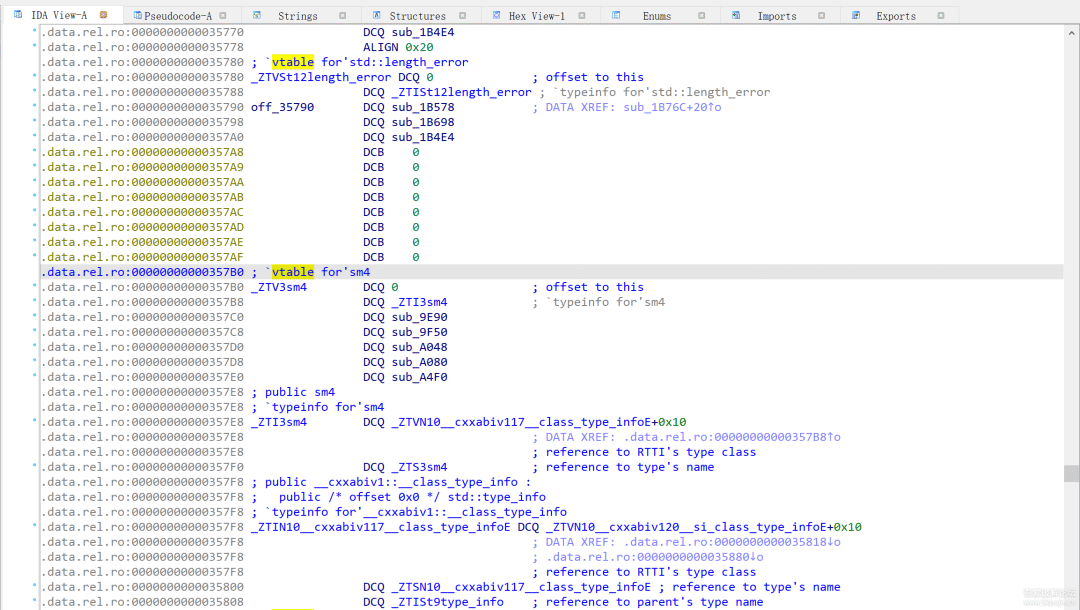Click the vertical scrollbar thumb
This screenshot has height=610, width=1080.
pos(1071,472)
